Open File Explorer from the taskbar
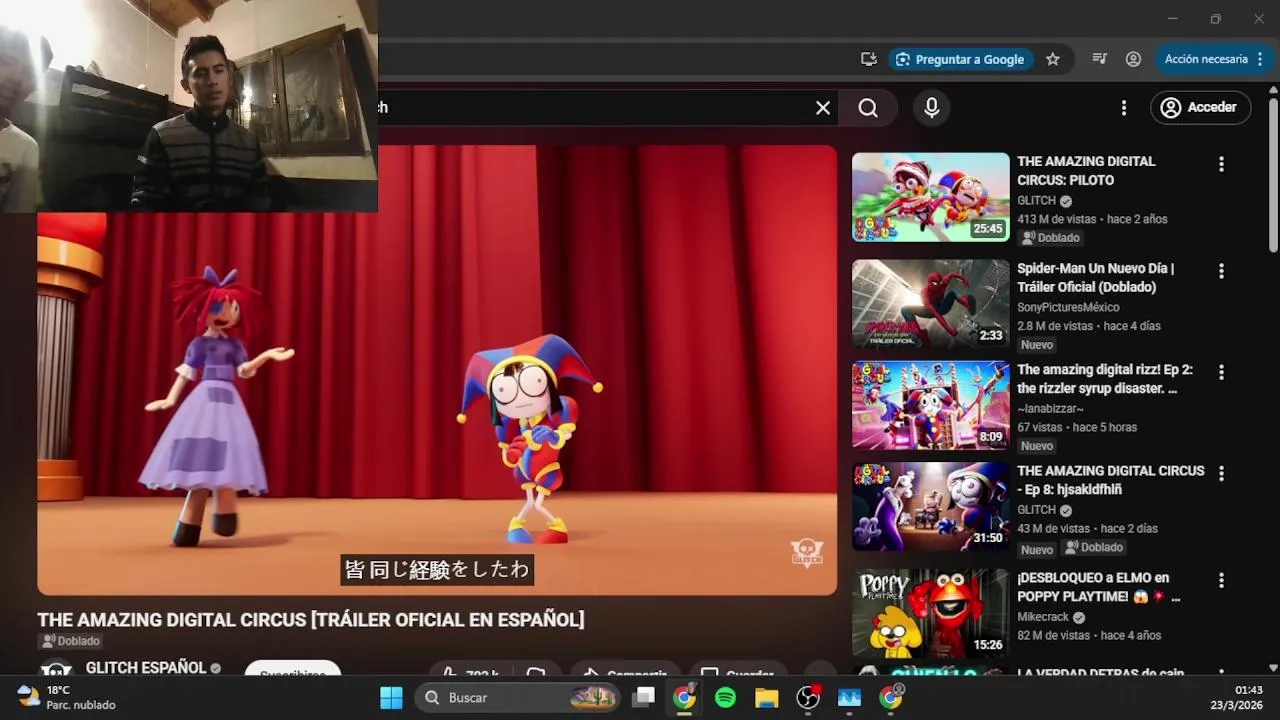 (x=767, y=697)
